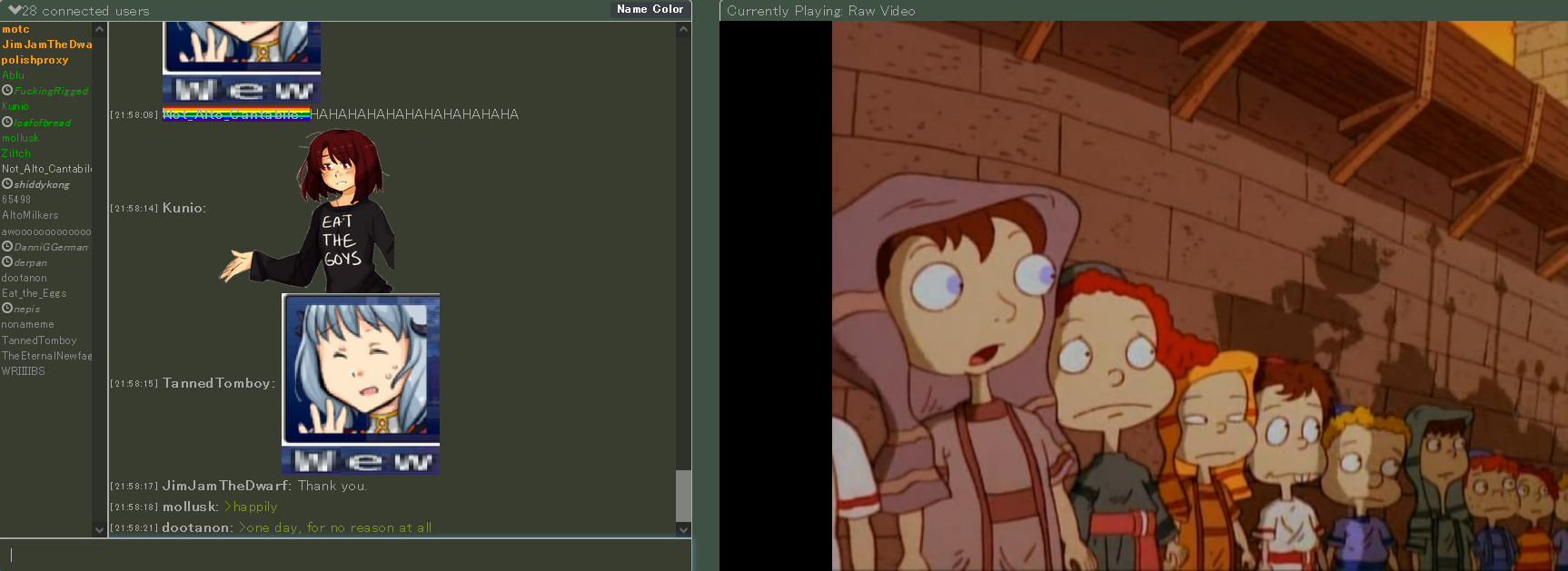Click the 21:58:15 chat timestamp

[134, 384]
